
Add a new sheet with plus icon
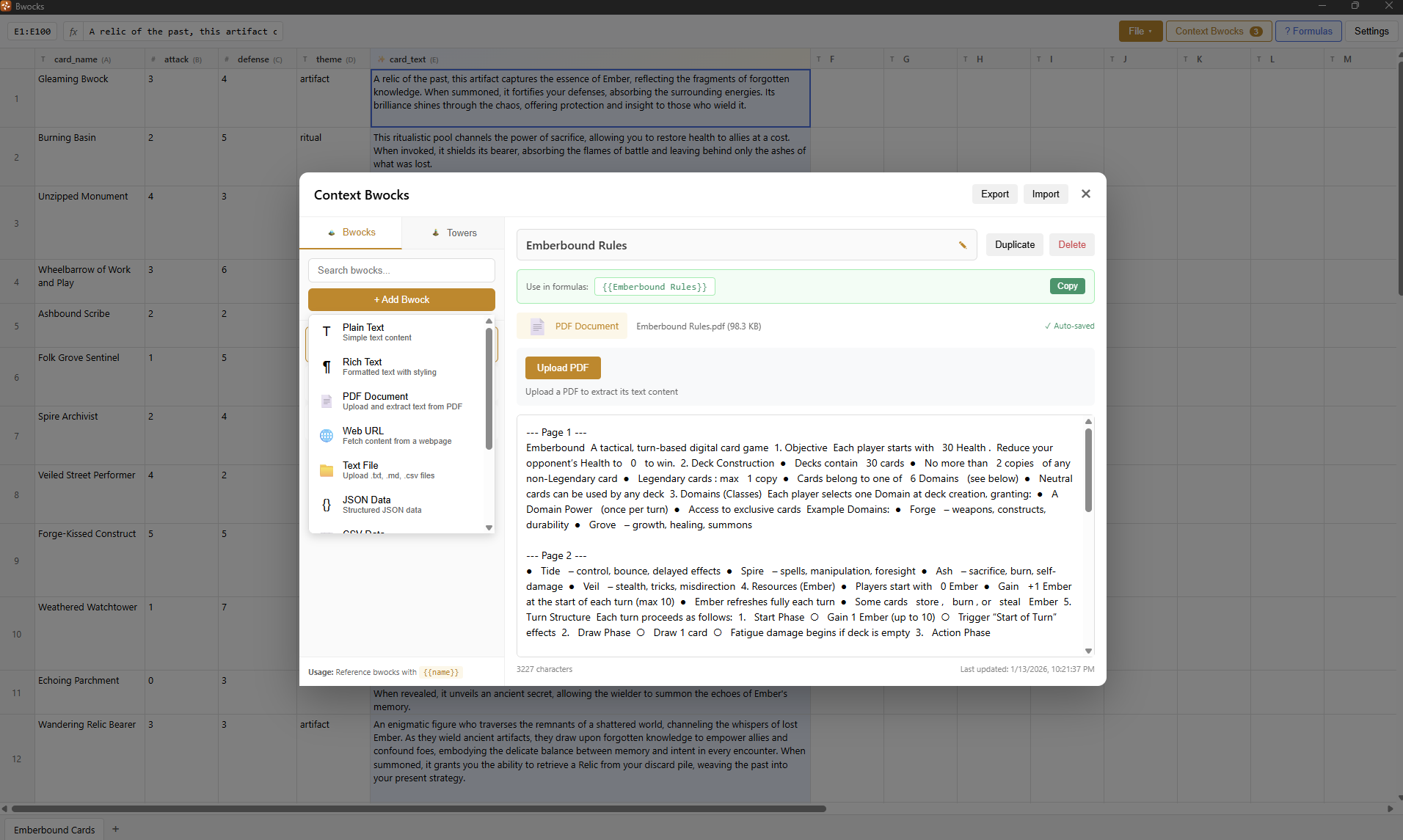coord(115,829)
